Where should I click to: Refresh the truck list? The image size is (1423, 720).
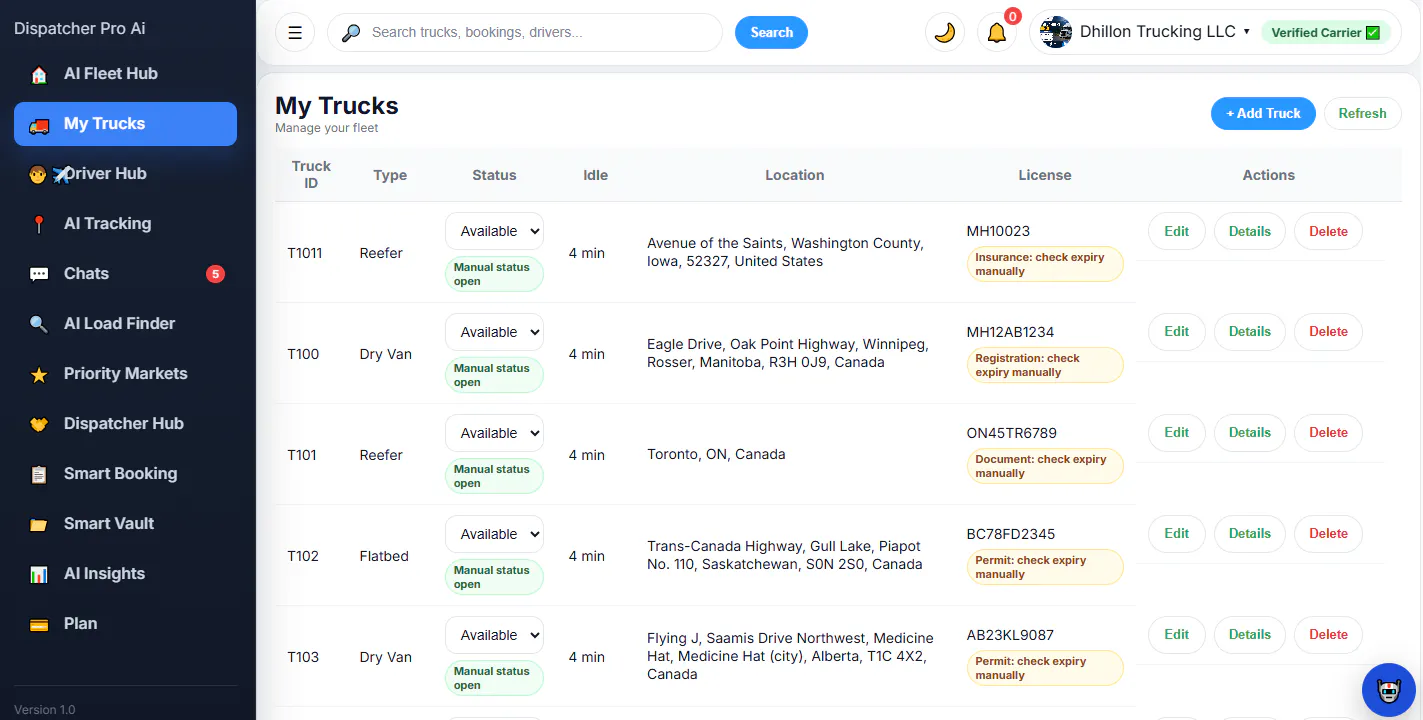point(1362,113)
